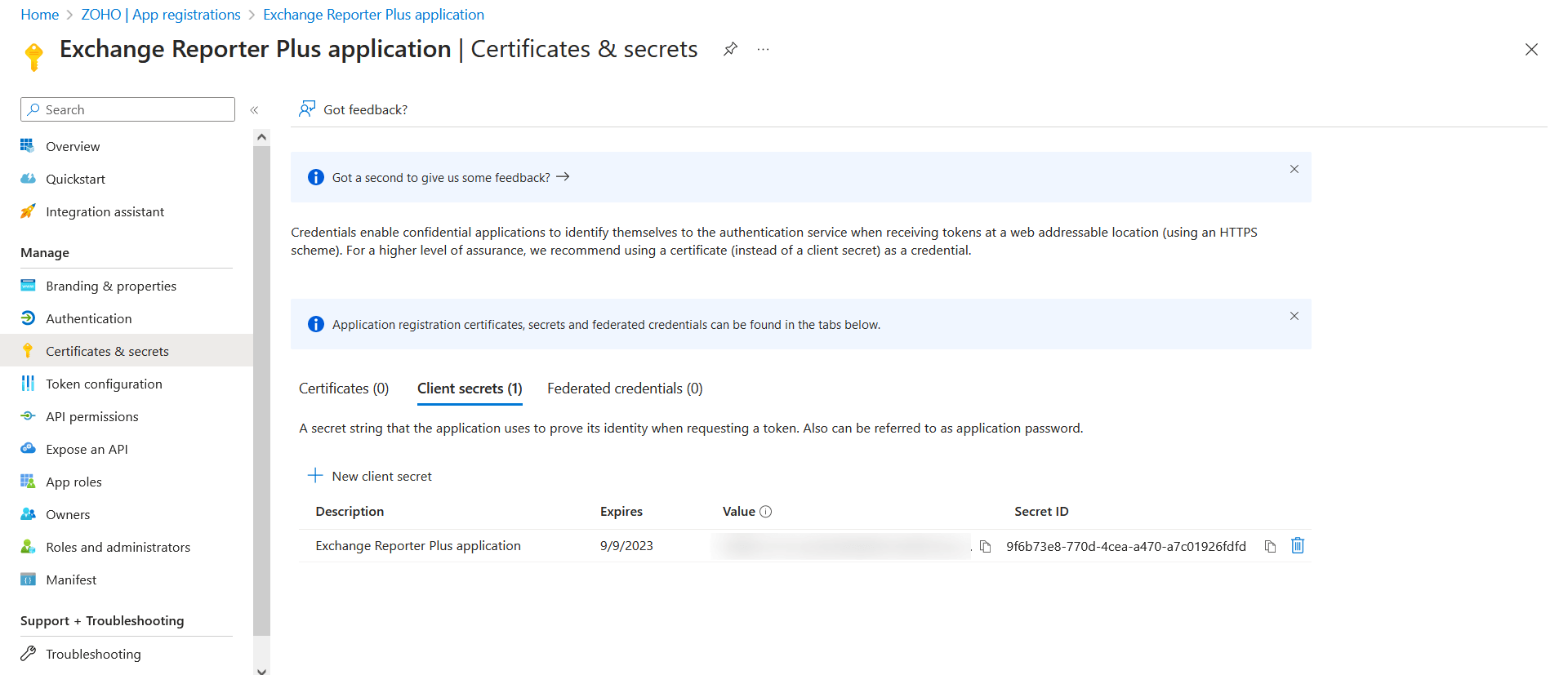
Task: Click the Expires column header
Action: pyautogui.click(x=621, y=512)
